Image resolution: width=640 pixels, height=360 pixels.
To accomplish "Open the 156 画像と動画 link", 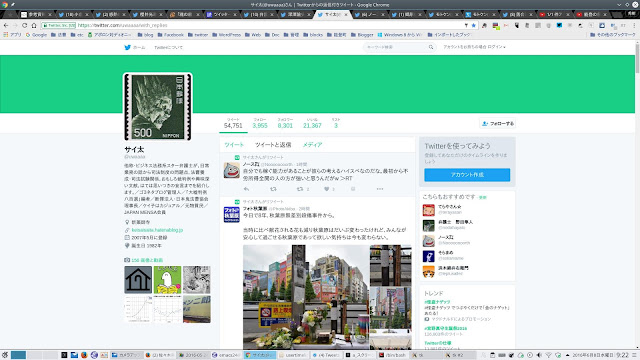I will pos(147,260).
